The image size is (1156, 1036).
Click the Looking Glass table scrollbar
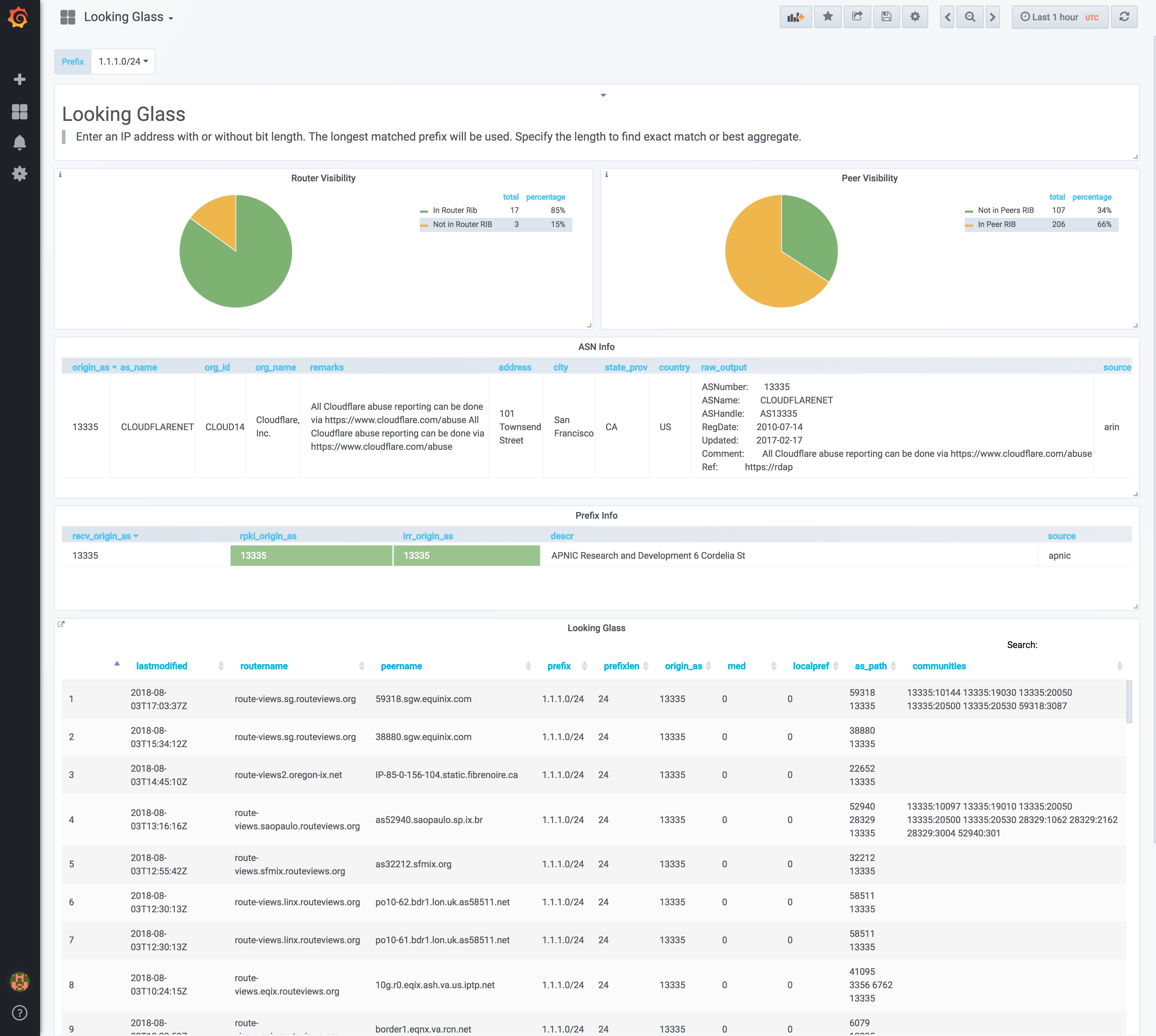pos(1129,702)
